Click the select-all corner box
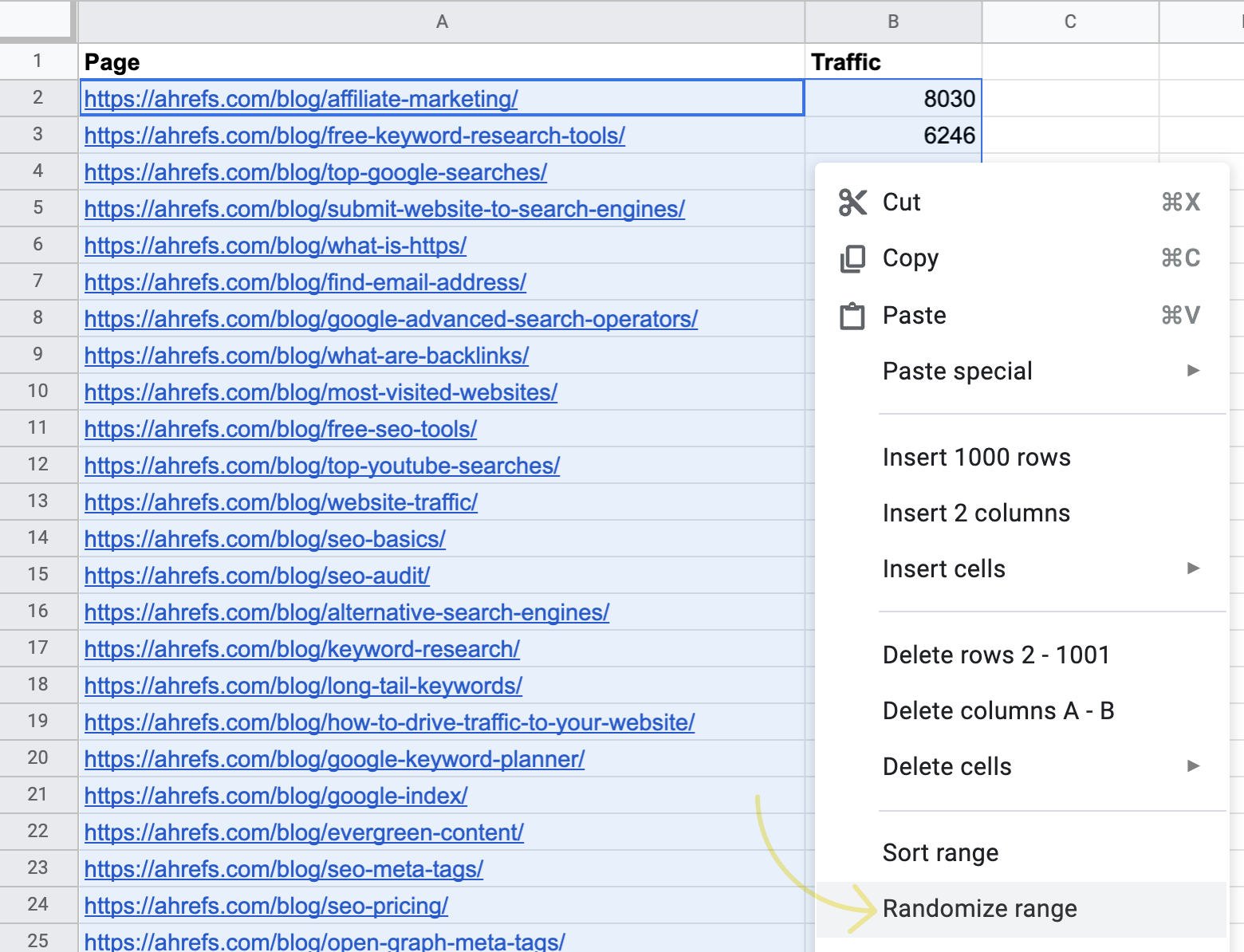Viewport: 1244px width, 952px height. click(36, 20)
